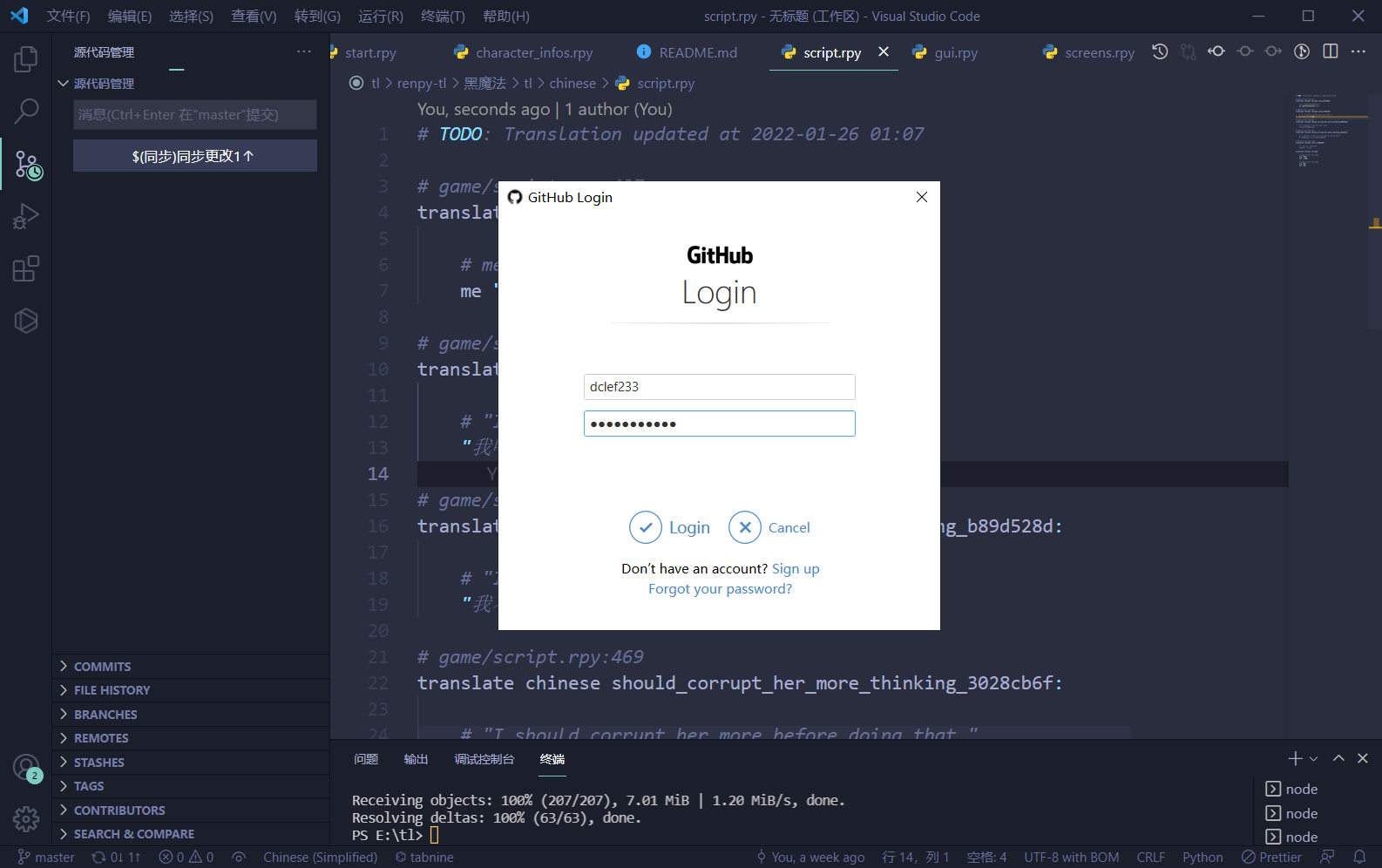Click the sync status indicator in status bar

coord(116,858)
